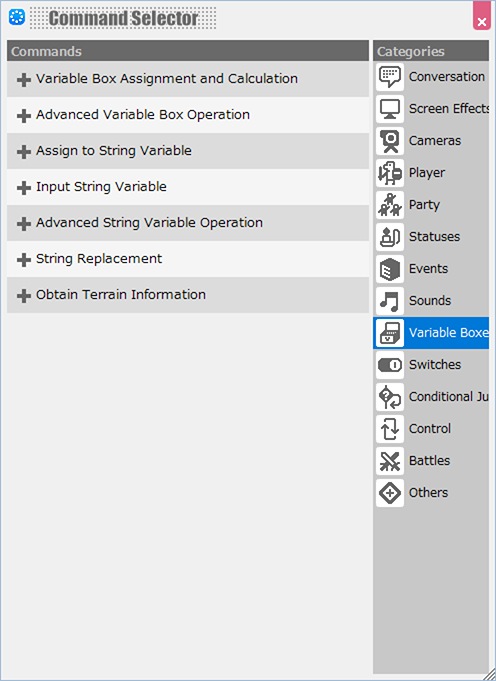The image size is (496, 681).
Task: Click the window resize grip corner
Action: point(489,674)
